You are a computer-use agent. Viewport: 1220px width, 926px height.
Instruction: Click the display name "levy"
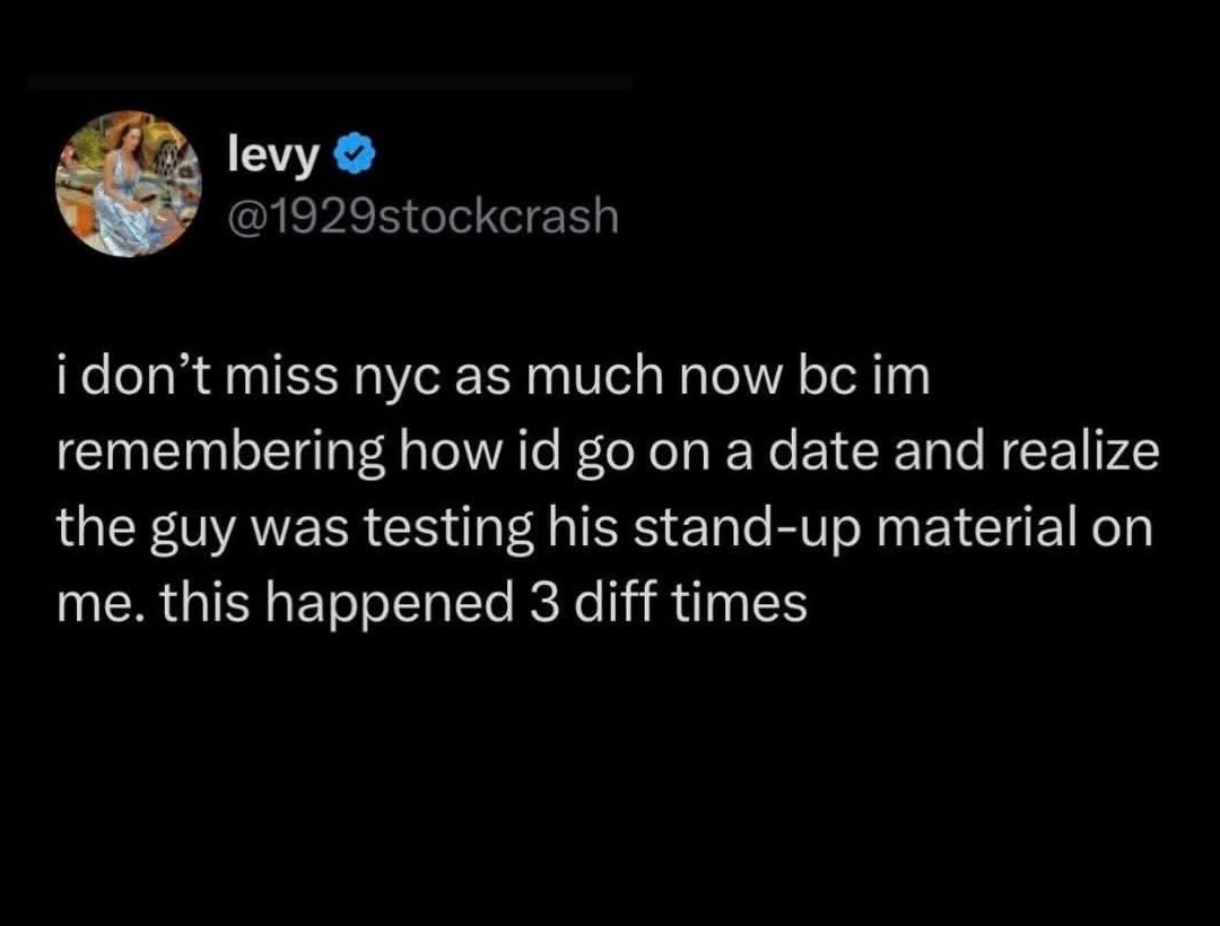(x=274, y=155)
